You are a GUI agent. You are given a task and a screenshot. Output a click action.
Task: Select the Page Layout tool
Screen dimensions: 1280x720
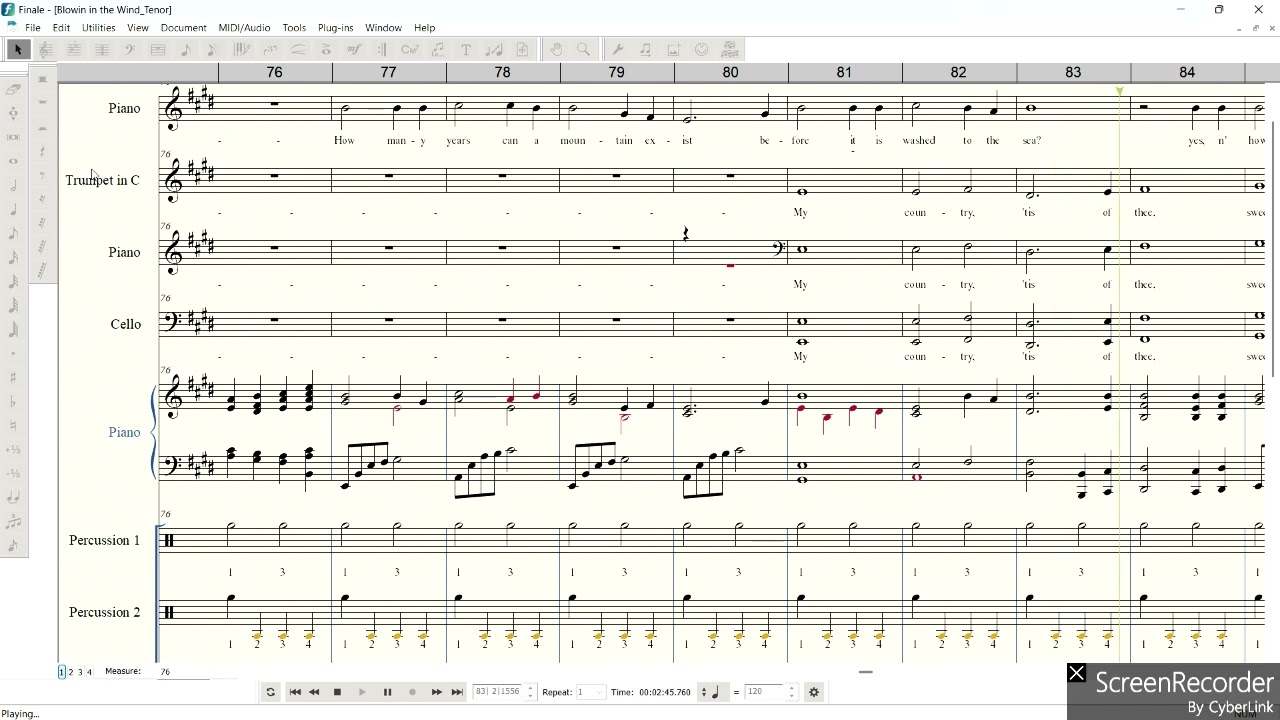coord(522,49)
